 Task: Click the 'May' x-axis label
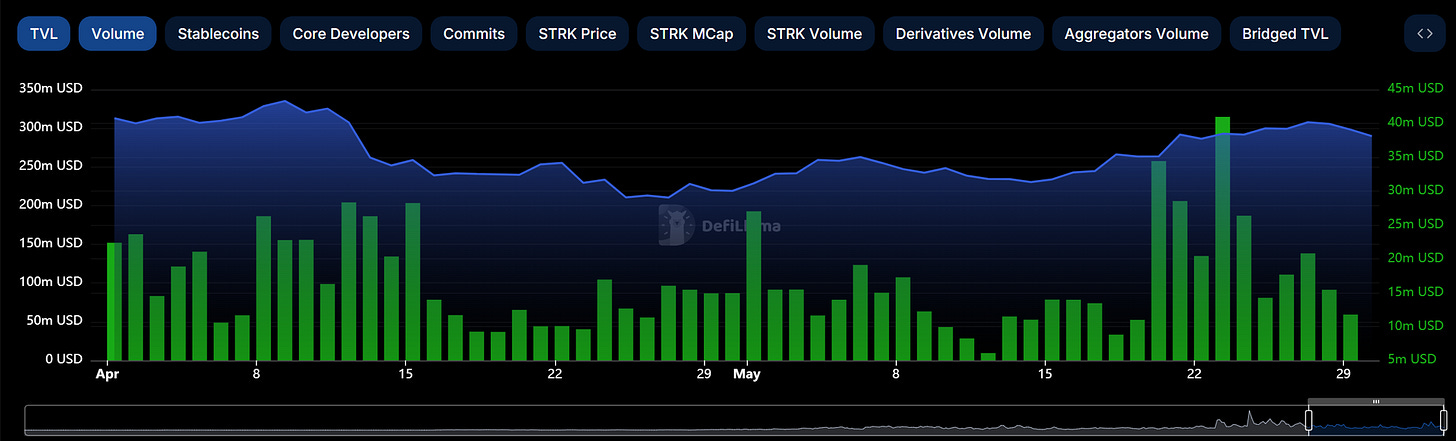747,373
